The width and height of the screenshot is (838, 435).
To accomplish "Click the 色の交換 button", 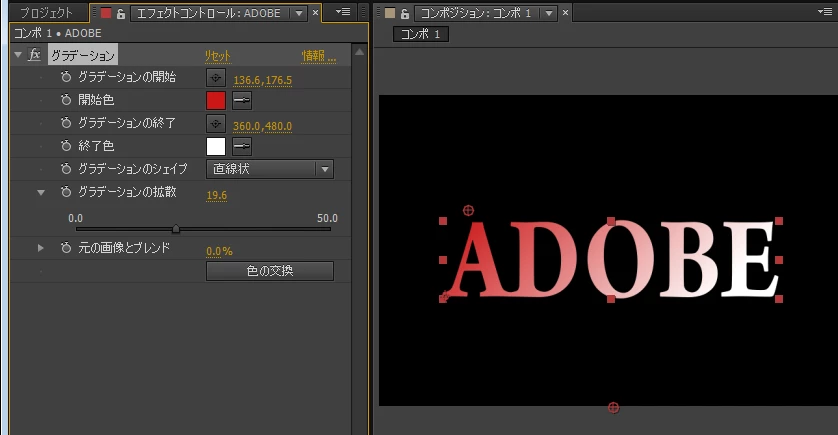I will (x=270, y=271).
